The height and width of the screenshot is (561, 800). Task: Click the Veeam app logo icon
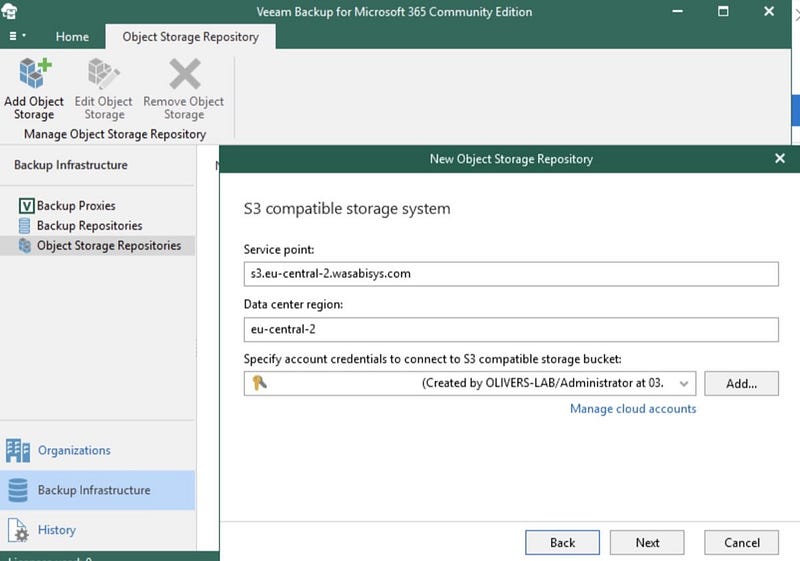9,11
